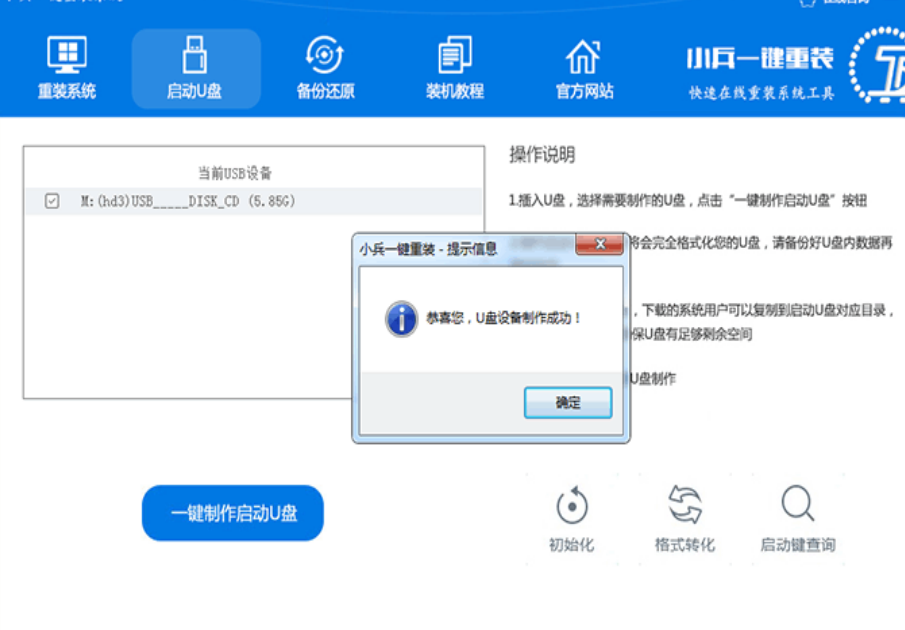
Task: Close the 提示信息 dialog with red X
Action: tap(600, 245)
